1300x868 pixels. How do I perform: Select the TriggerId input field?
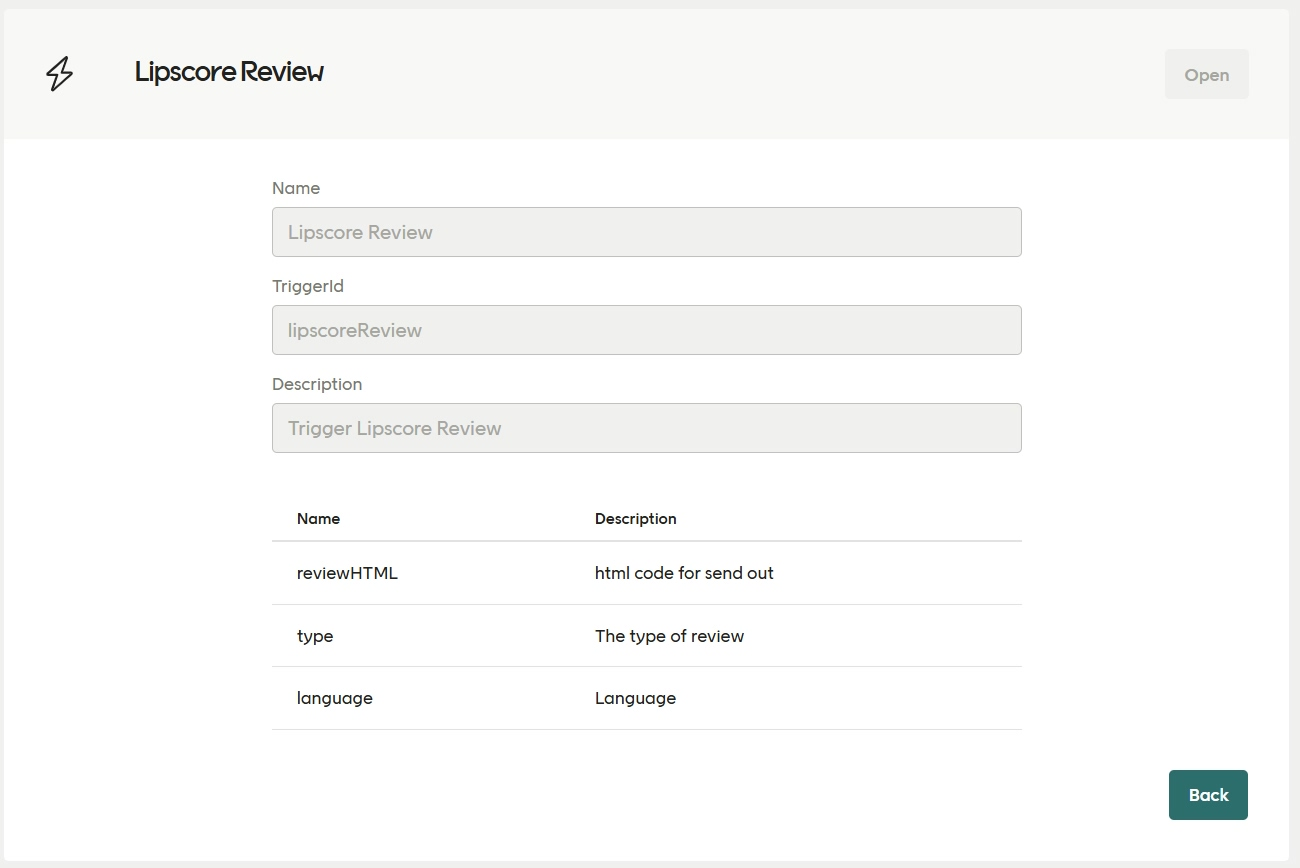647,330
